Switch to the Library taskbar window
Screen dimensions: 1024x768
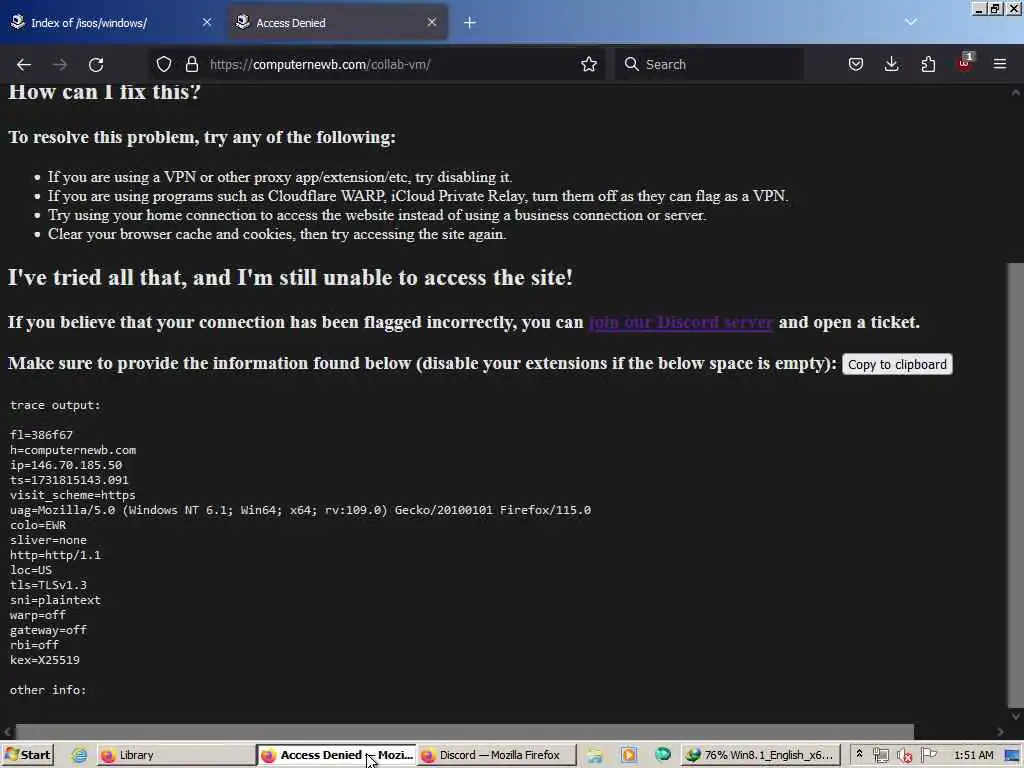175,755
